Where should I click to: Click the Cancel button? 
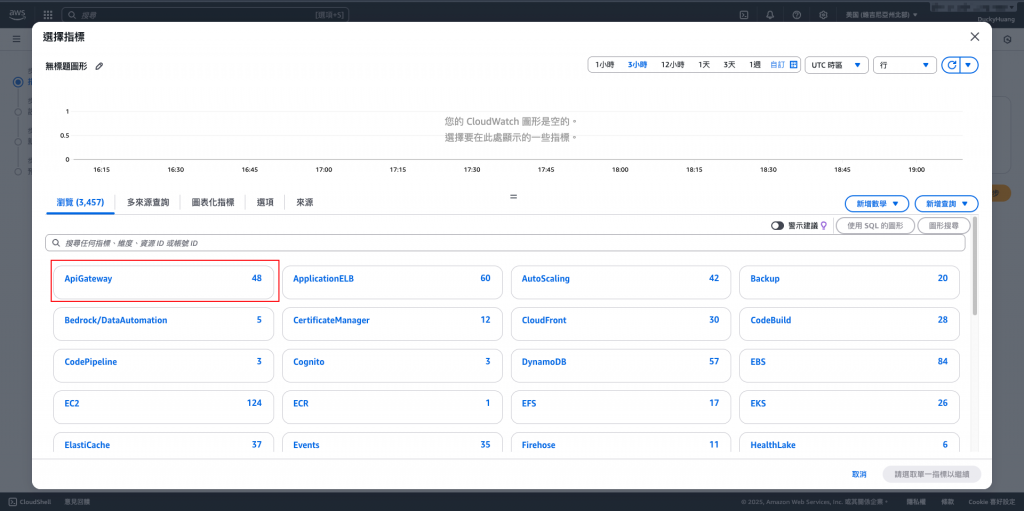point(859,474)
